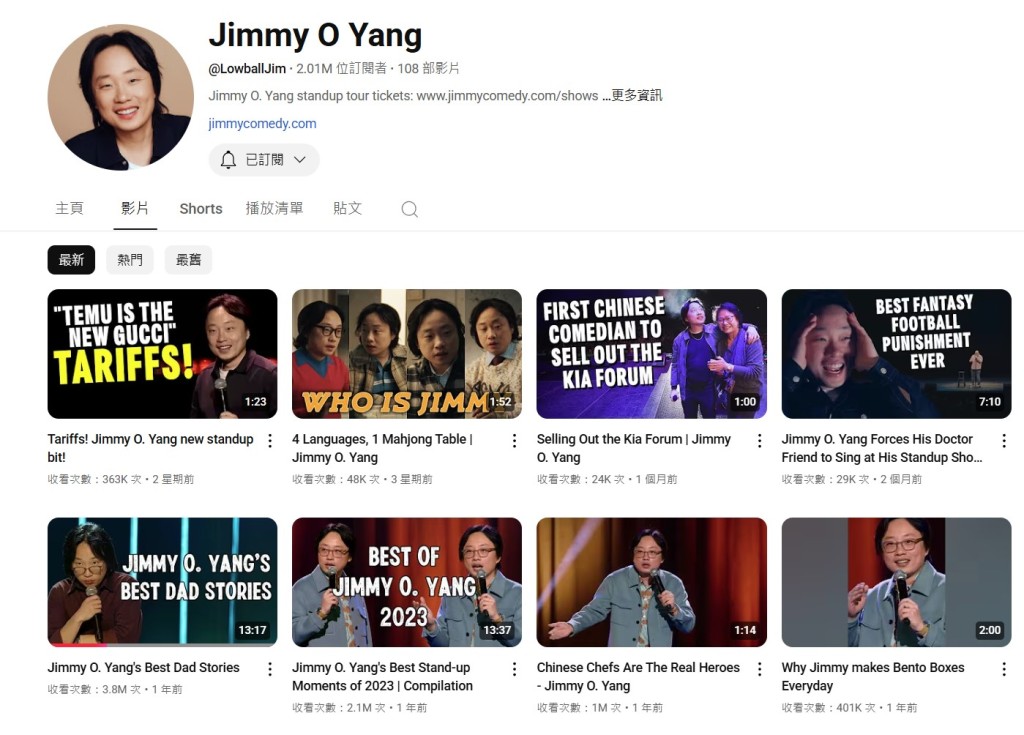The image size is (1024, 735).
Task: Switch to the 主頁 tab
Action: (x=69, y=208)
